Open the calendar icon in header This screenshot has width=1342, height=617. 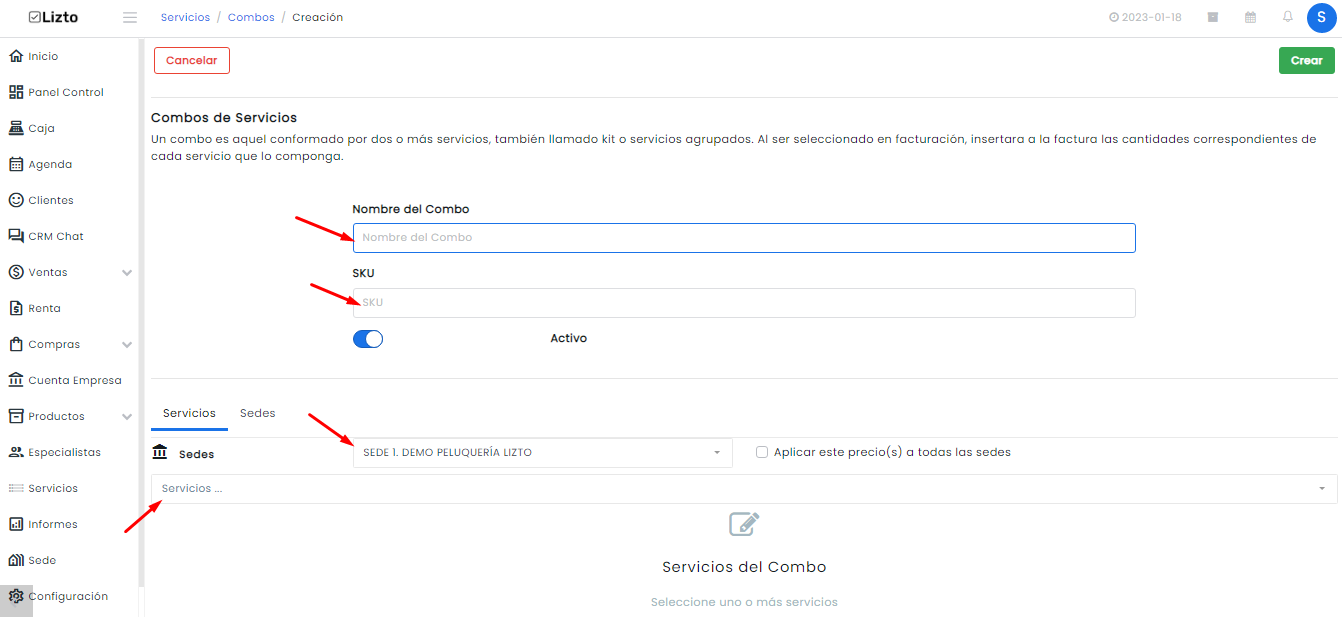(1250, 17)
